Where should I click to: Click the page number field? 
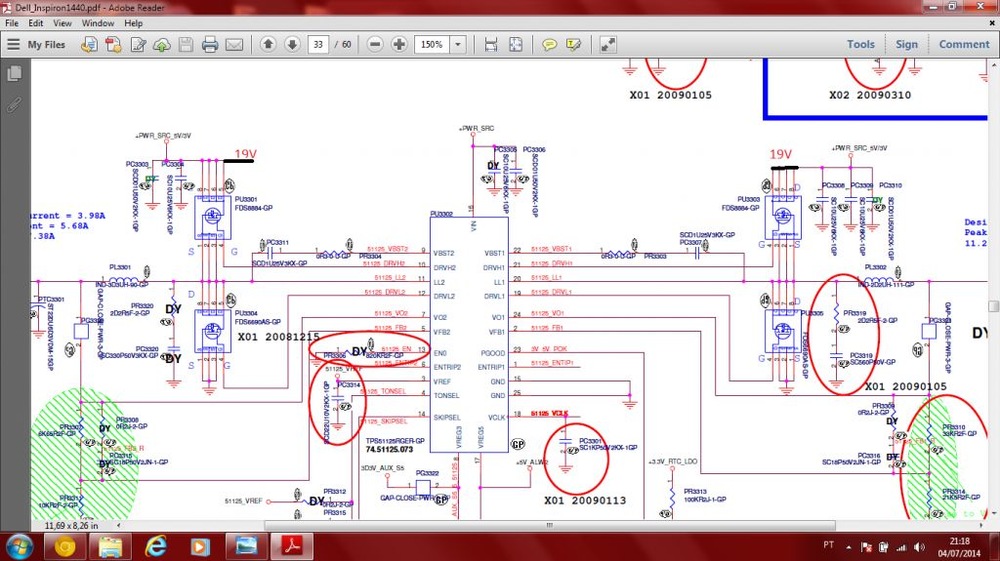tap(319, 45)
